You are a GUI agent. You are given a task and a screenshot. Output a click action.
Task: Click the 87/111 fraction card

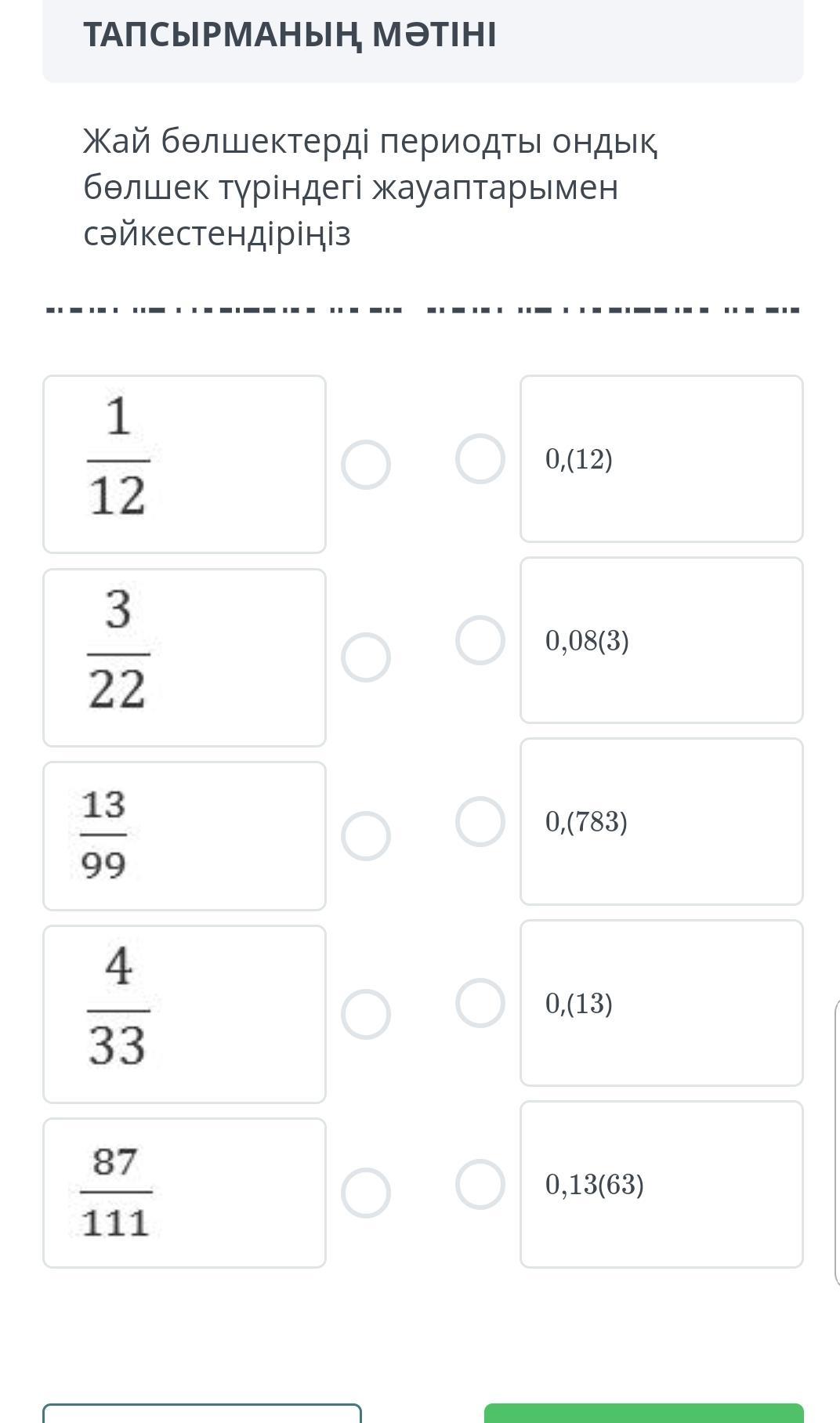pos(184,1193)
